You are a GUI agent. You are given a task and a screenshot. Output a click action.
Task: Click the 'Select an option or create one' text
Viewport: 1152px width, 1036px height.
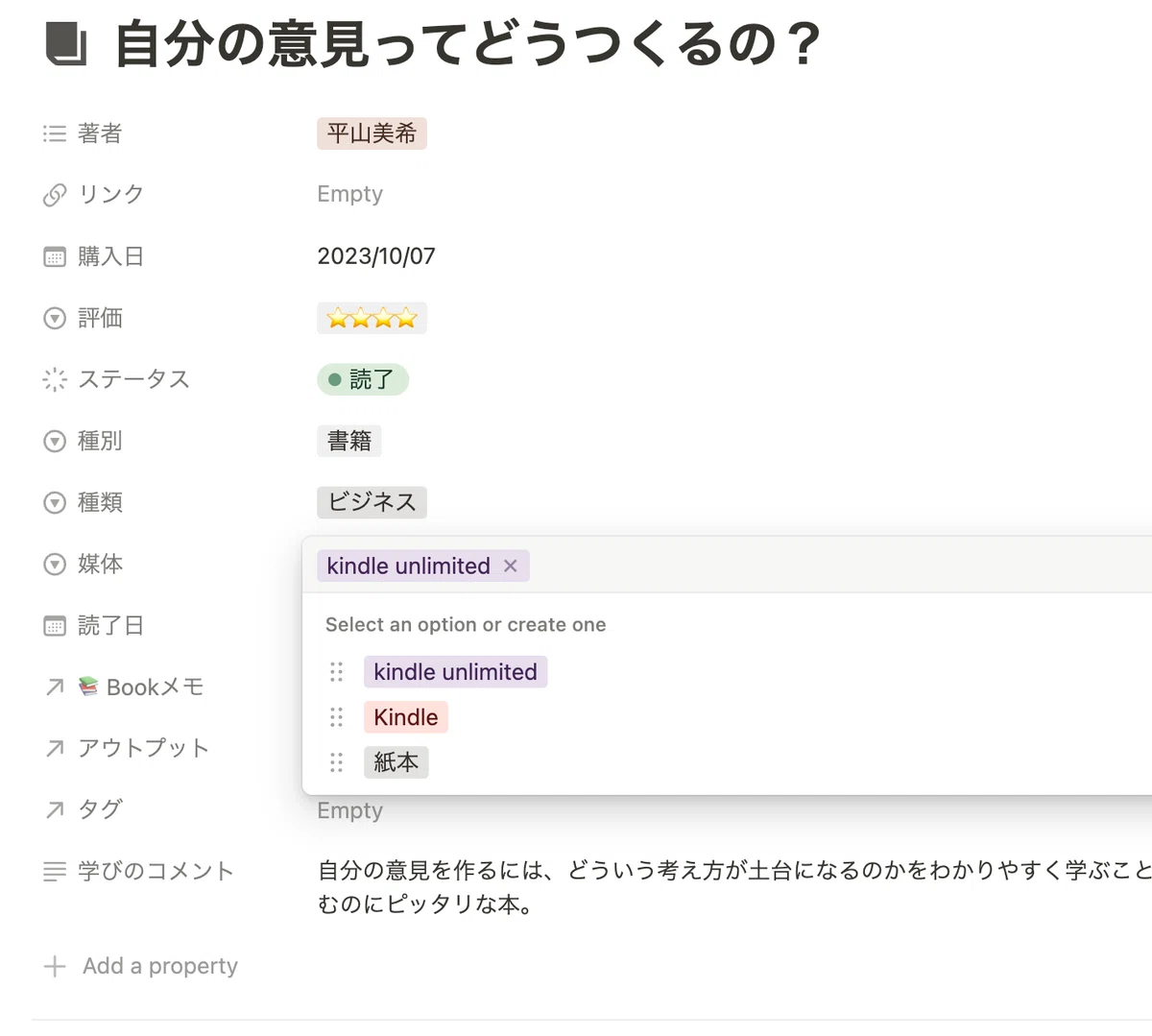point(466,624)
